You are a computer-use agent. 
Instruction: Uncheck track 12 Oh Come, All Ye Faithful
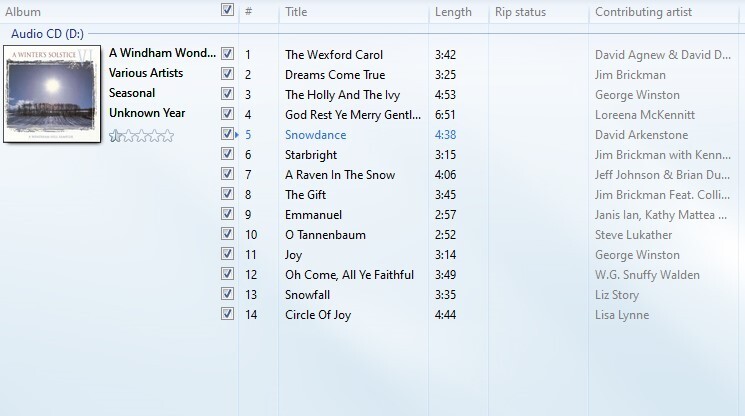(228, 274)
